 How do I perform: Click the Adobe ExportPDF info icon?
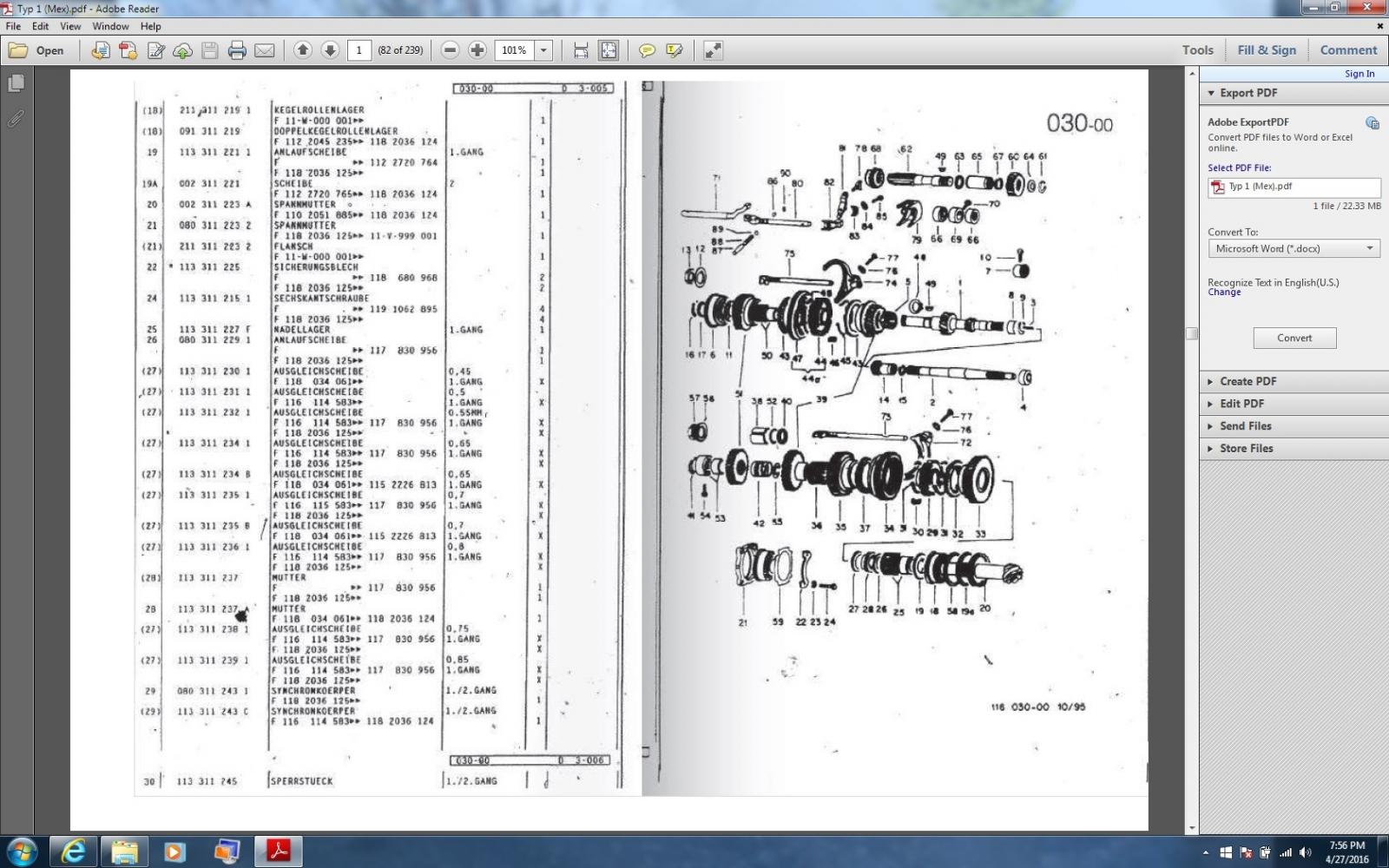(1372, 123)
